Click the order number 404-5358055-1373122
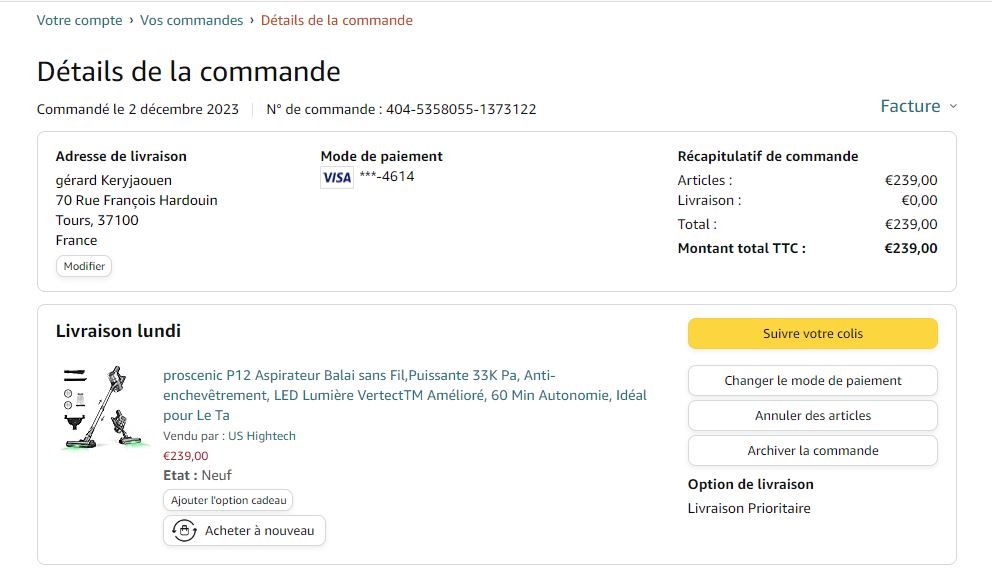Viewport: 992px width, 585px height. pos(461,110)
